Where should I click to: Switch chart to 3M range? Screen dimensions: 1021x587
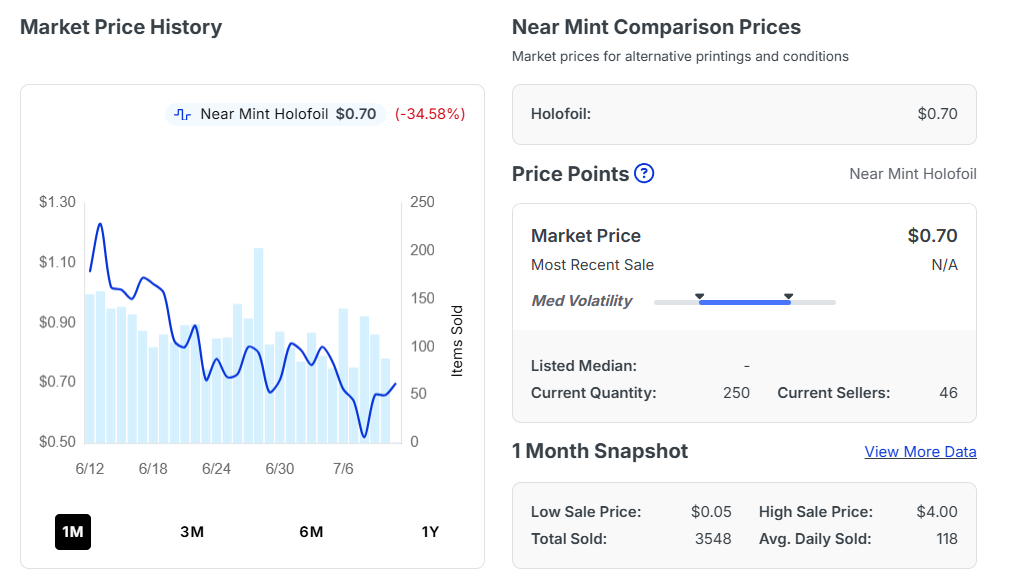point(192,532)
